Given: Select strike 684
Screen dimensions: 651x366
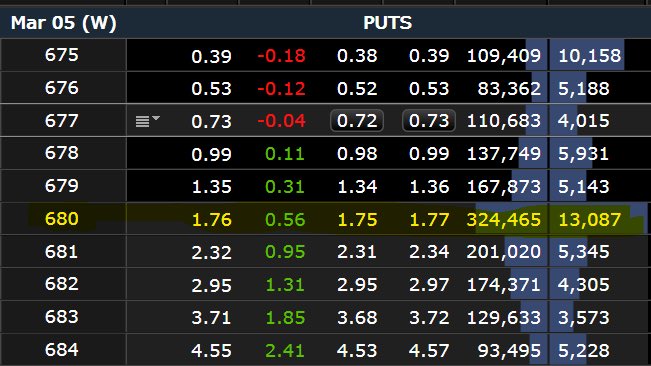Looking at the screenshot, I should (x=62, y=350).
